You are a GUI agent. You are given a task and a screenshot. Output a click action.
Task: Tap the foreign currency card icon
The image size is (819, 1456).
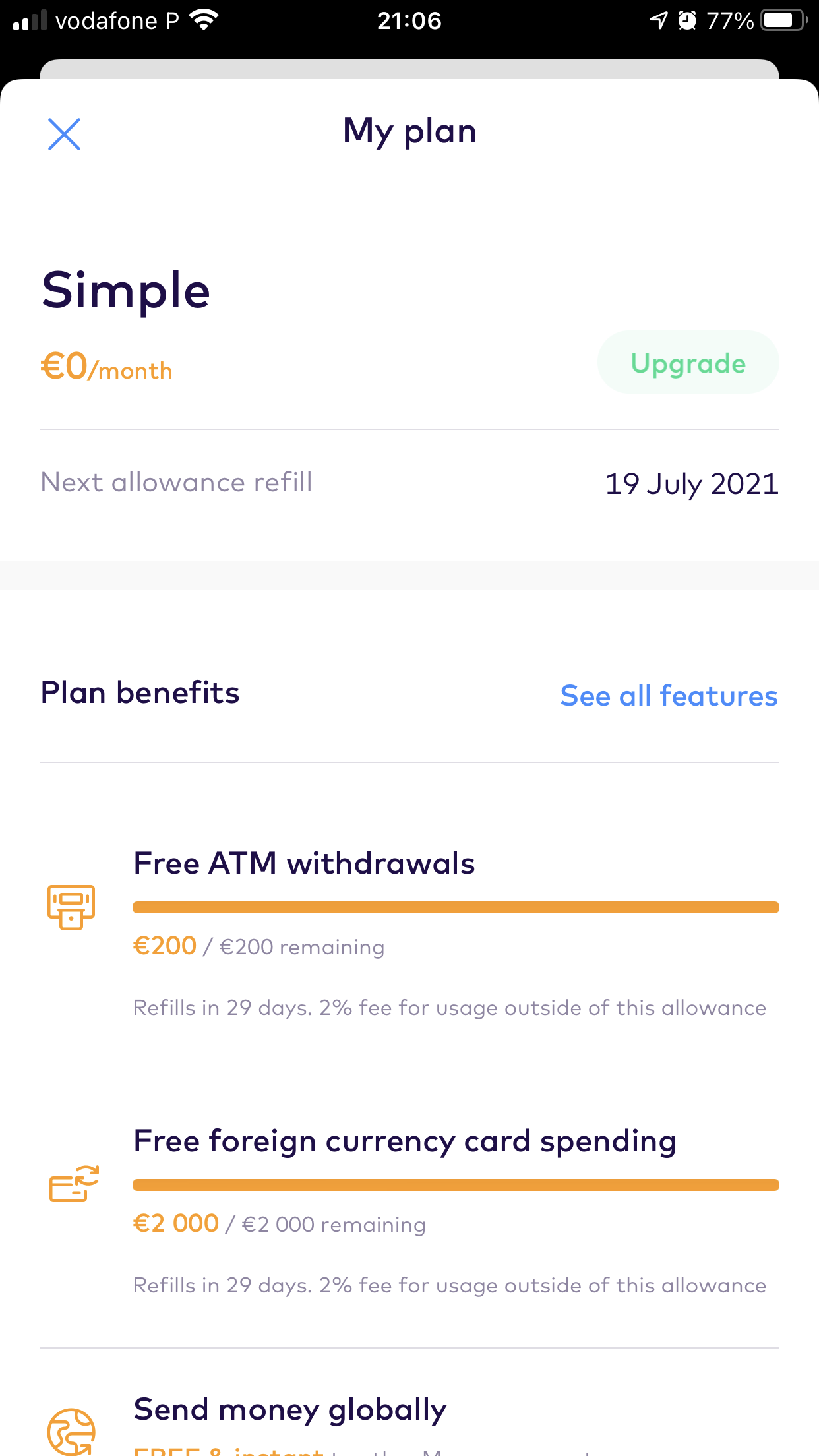tap(73, 1184)
